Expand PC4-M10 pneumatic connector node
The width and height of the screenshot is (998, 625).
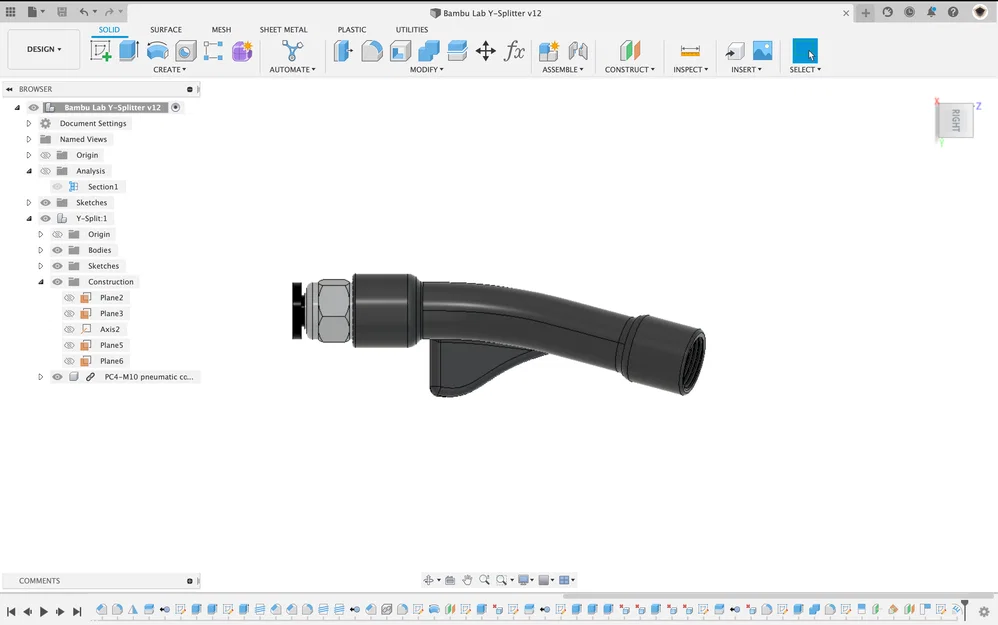[x=41, y=377]
